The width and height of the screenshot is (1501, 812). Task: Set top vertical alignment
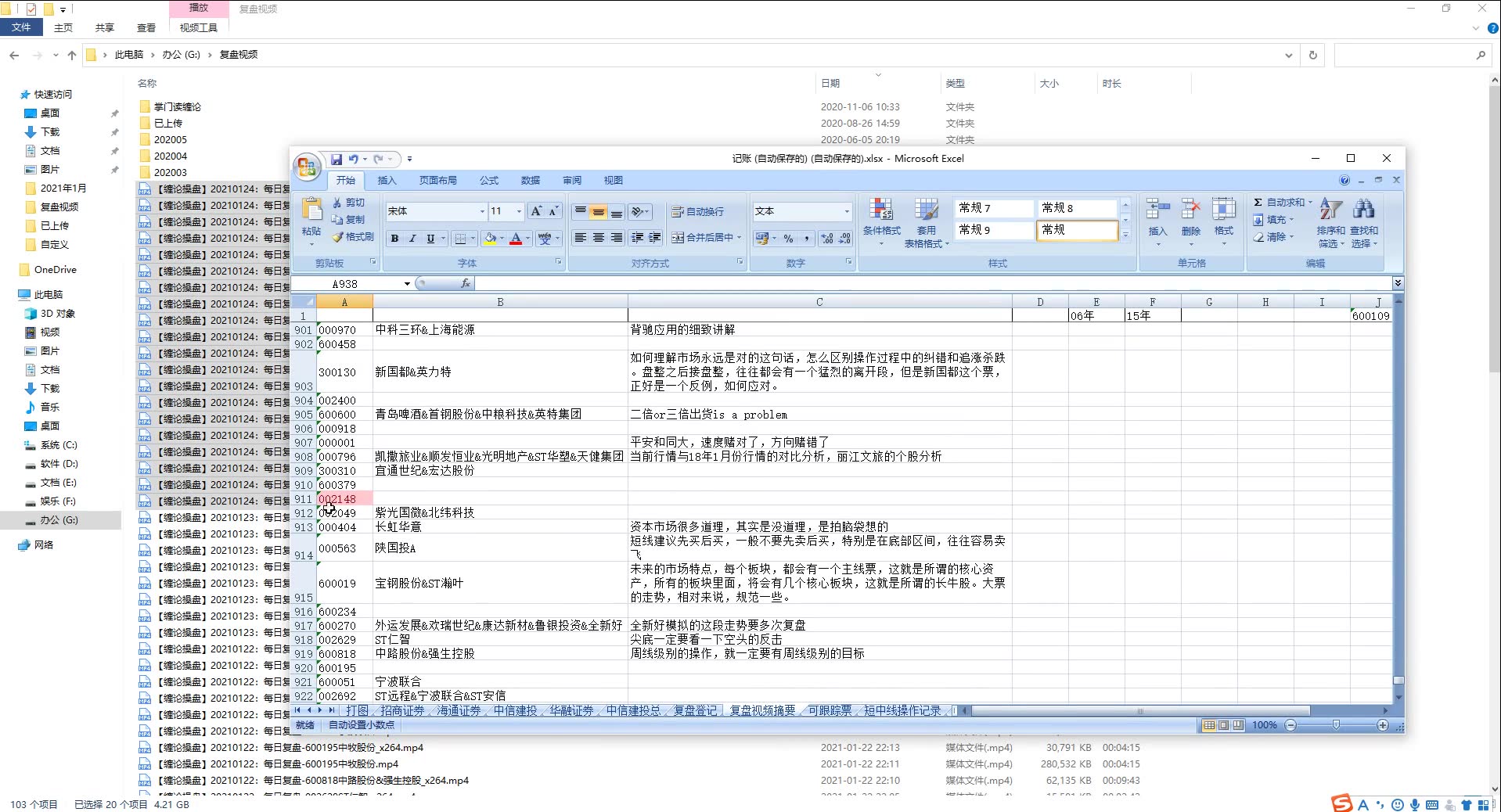tap(580, 211)
